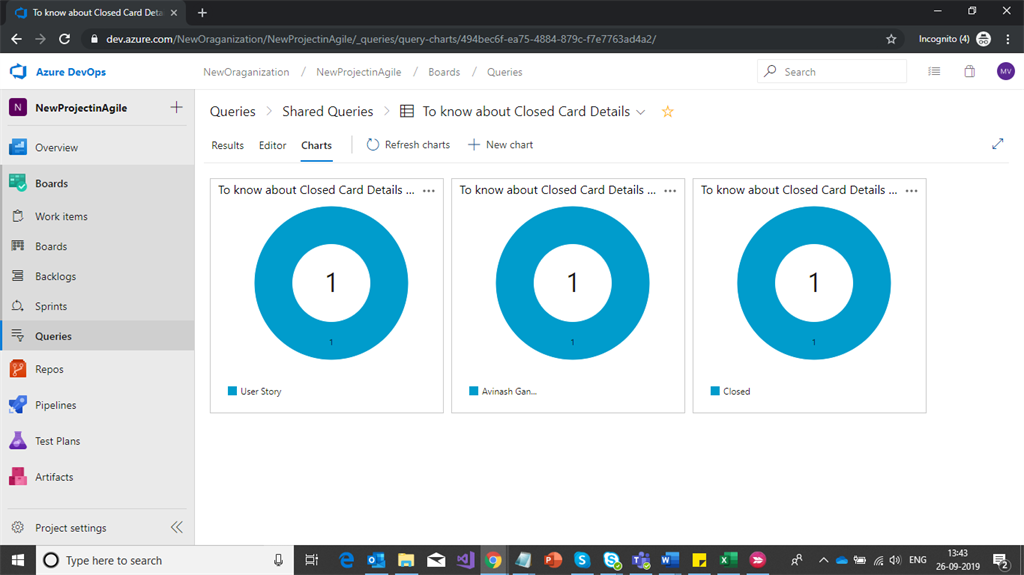1024x575 pixels.
Task: Switch to the Results tab
Action: (227, 145)
